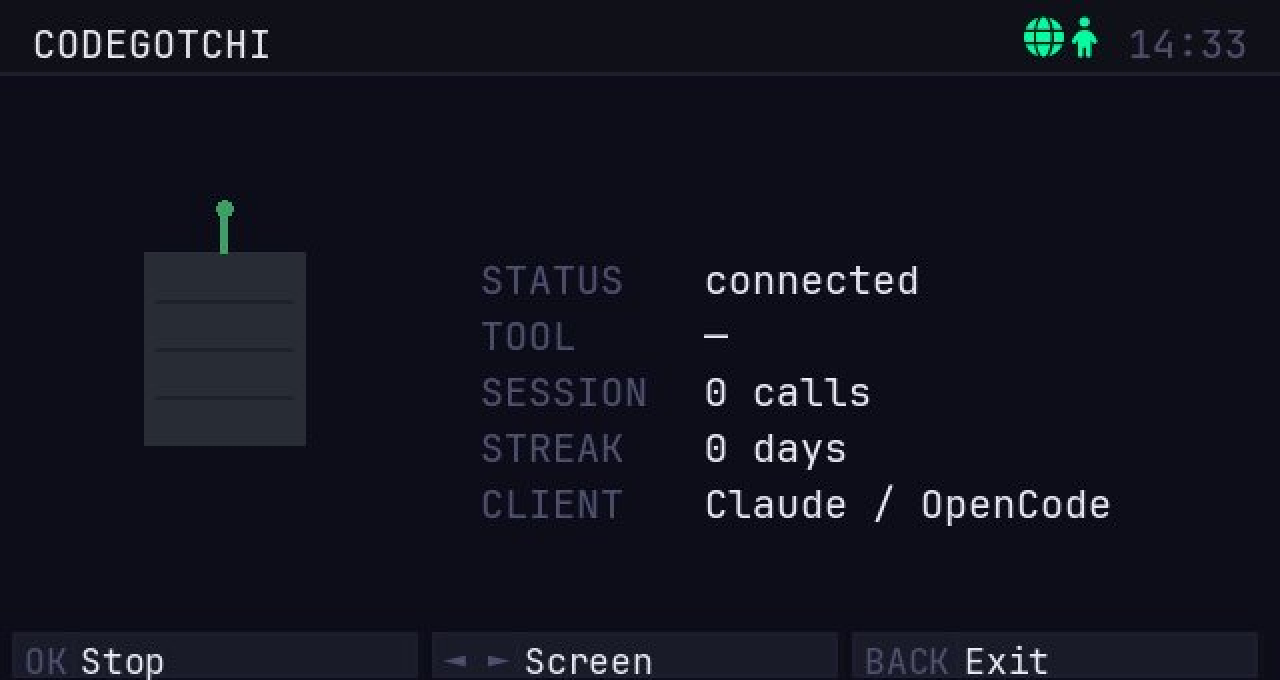The image size is (1280, 680).
Task: Click the 'Claude / OpenCode' client value
Action: pos(908,505)
